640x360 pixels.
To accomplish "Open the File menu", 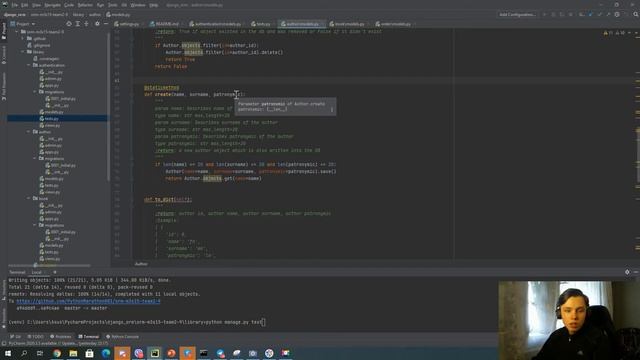I will [x=15, y=5].
